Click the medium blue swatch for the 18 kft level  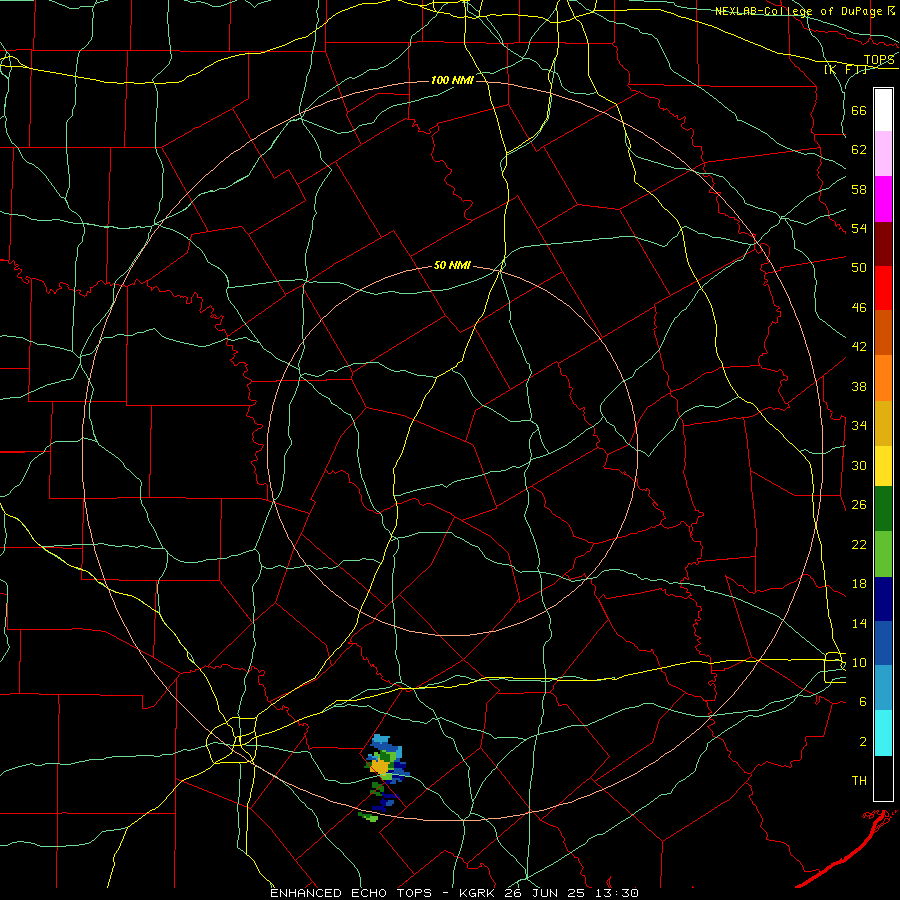click(883, 643)
